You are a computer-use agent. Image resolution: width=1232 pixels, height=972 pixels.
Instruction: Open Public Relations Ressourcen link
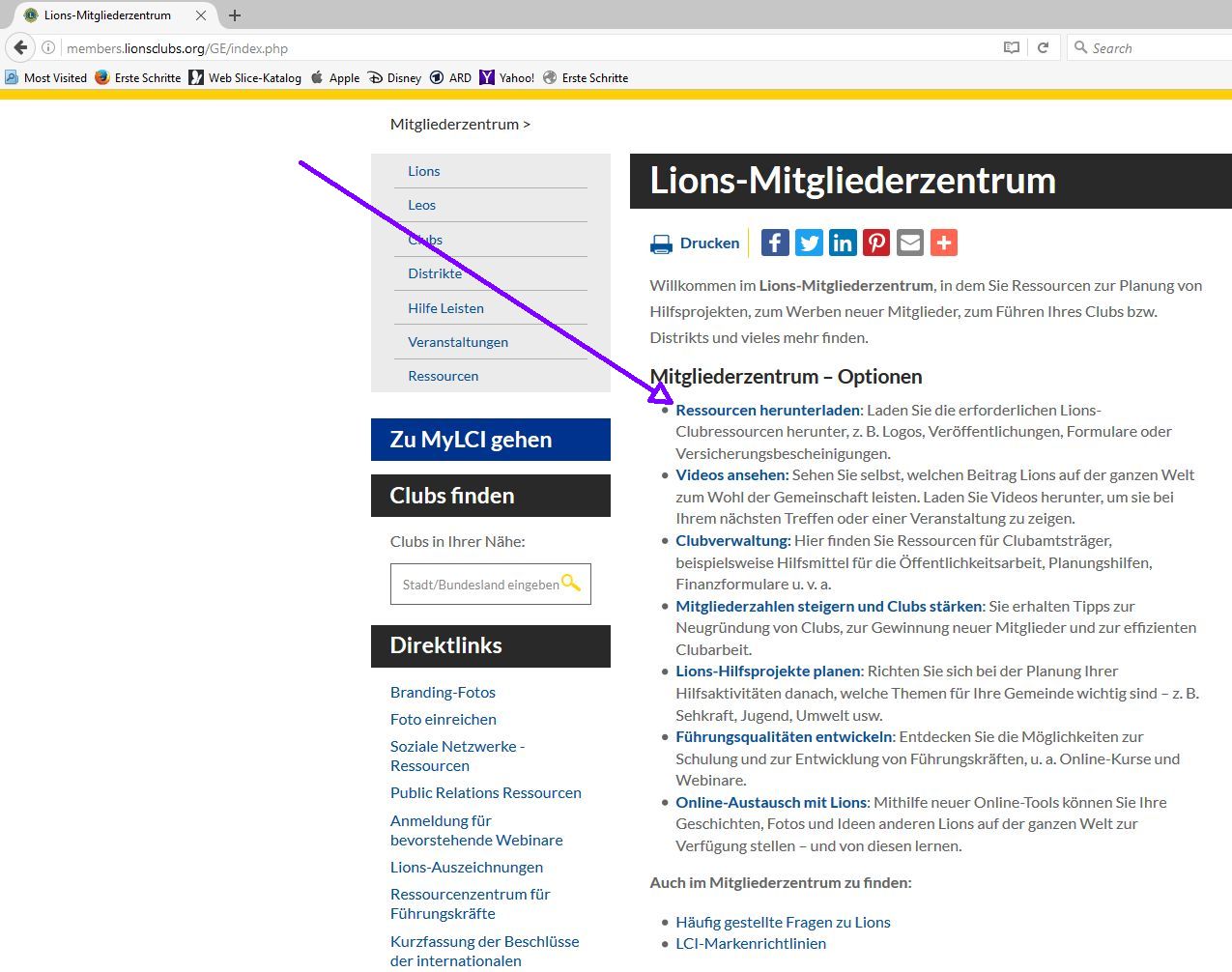coord(486,792)
